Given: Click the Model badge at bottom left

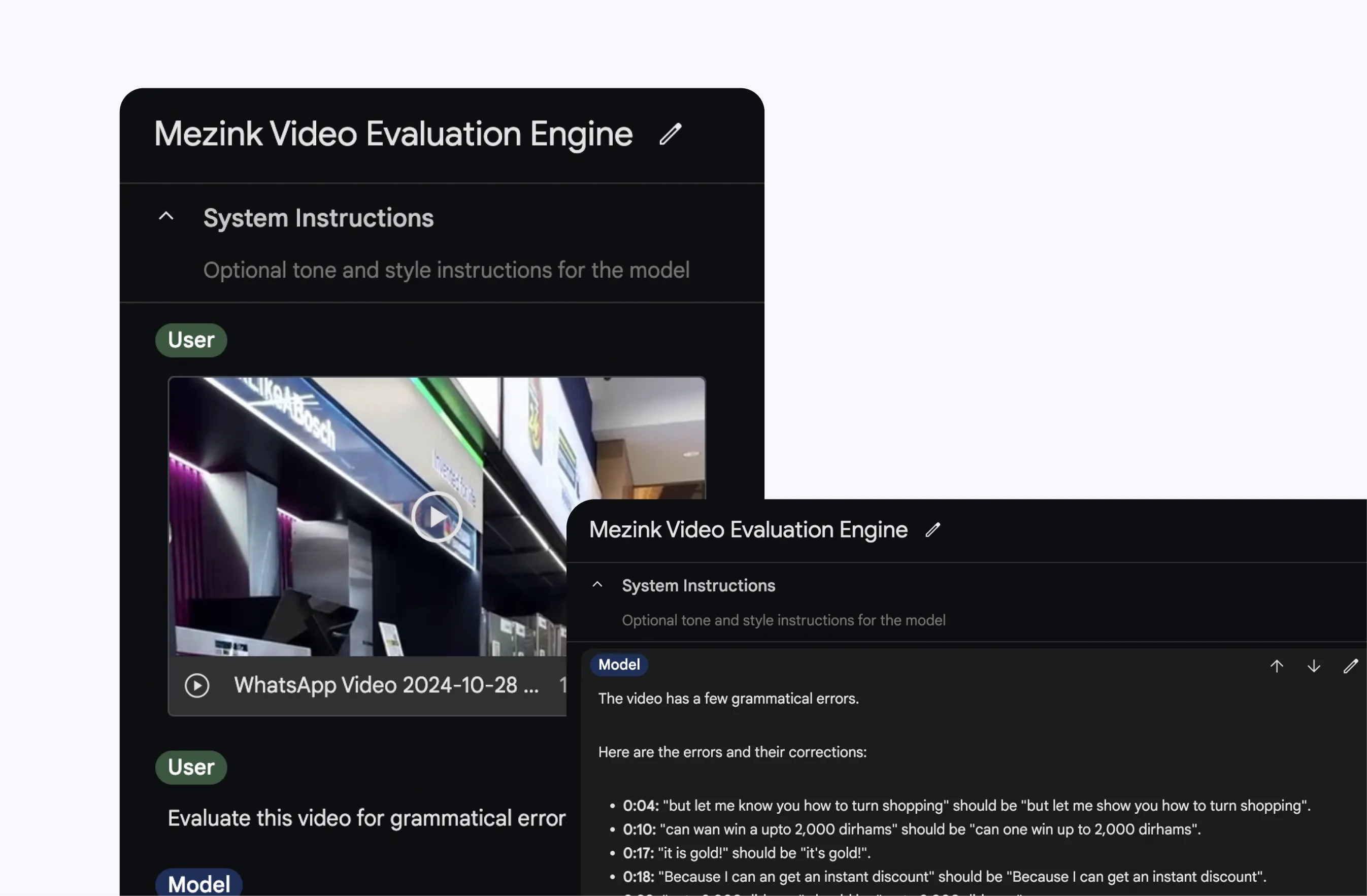Looking at the screenshot, I should 199,884.
